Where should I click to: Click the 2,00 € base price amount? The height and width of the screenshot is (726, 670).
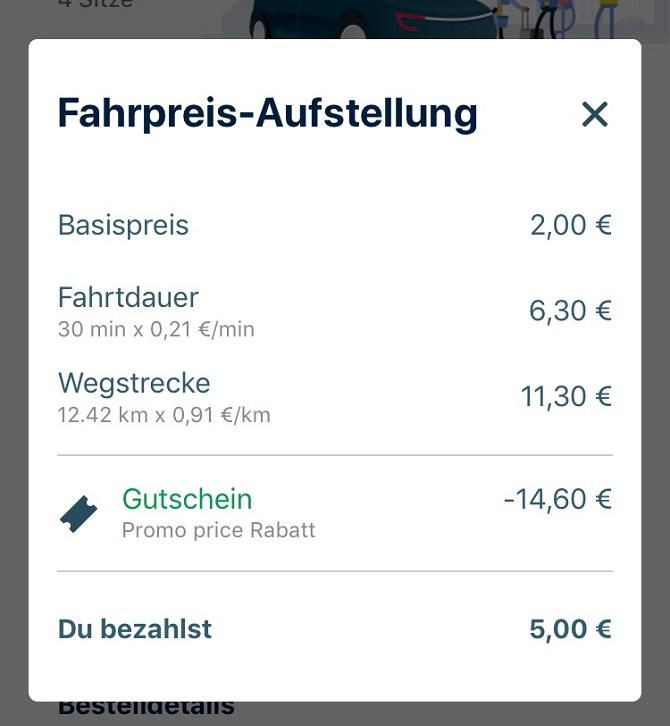570,225
